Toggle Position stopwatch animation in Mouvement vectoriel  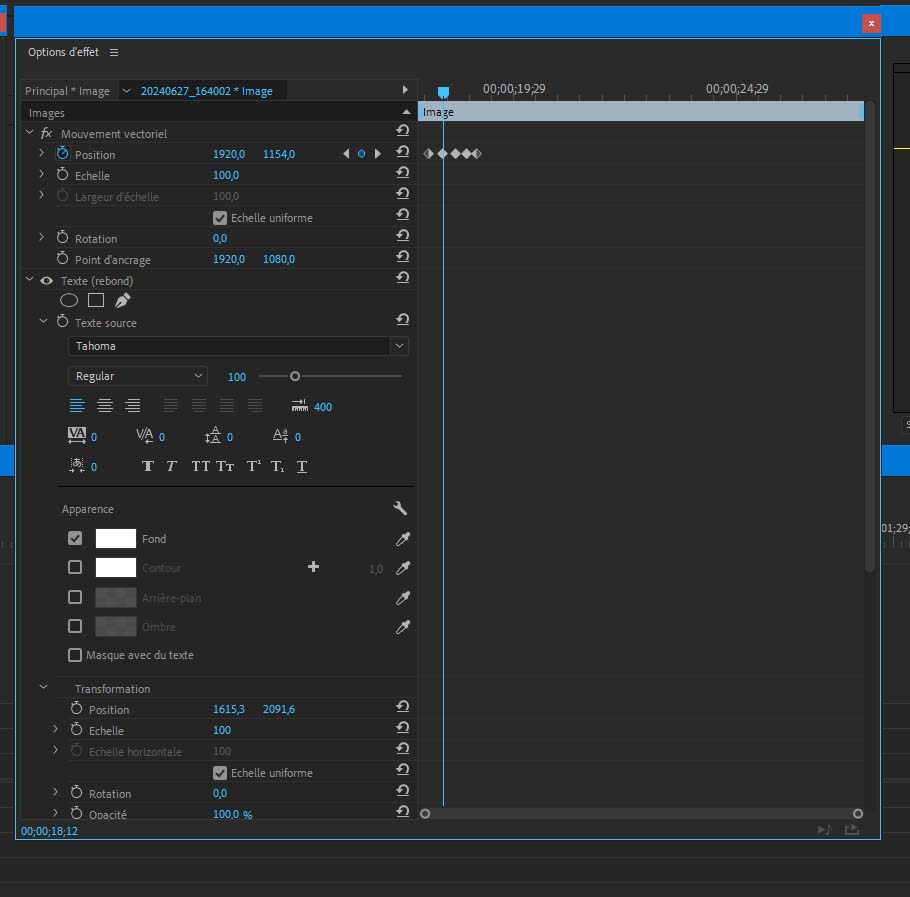pyautogui.click(x=62, y=154)
